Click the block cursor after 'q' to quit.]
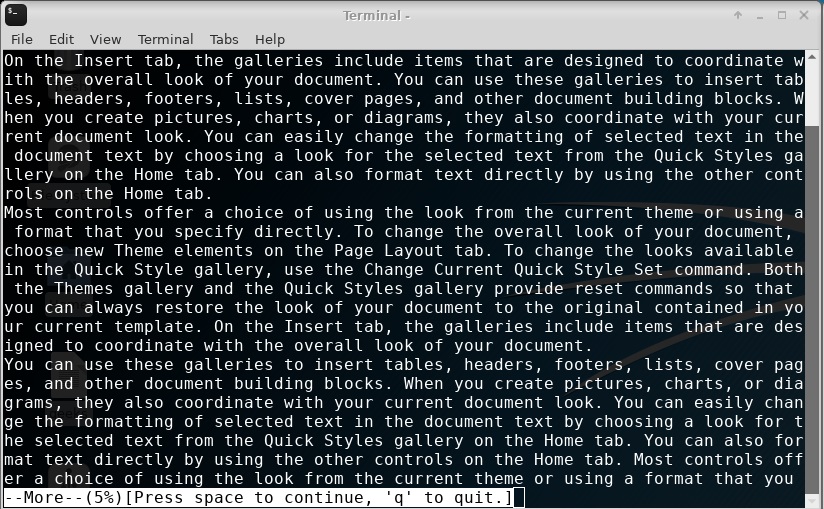This screenshot has width=824, height=509. pos(519,498)
